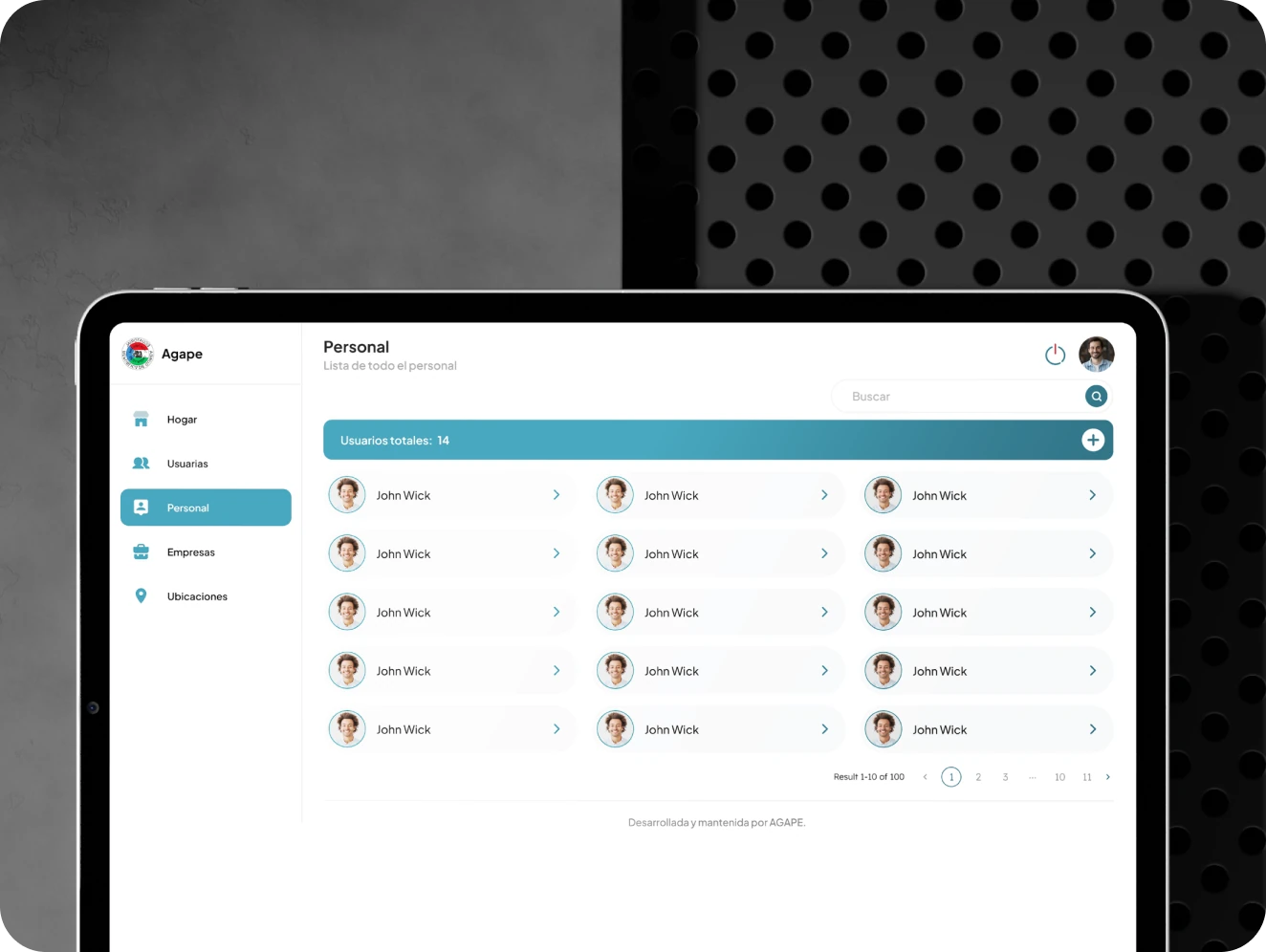
Task: Click the Hogar house icon
Action: pyautogui.click(x=141, y=420)
